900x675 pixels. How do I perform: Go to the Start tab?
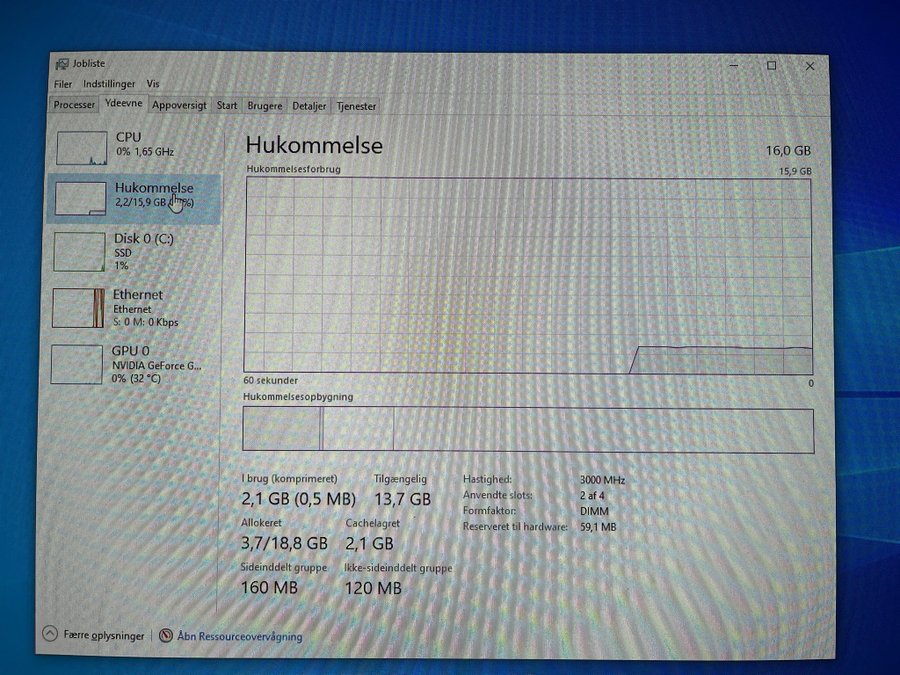[227, 105]
